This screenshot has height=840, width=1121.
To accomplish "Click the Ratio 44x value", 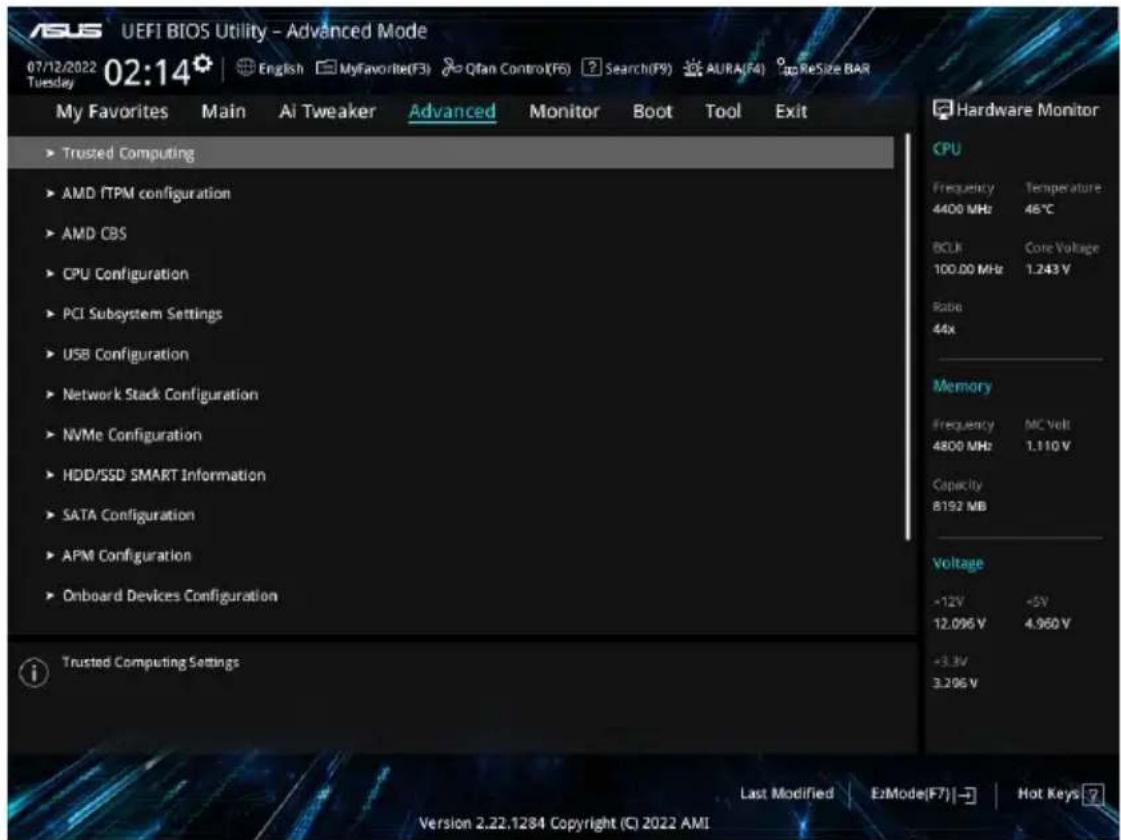I will 944,330.
